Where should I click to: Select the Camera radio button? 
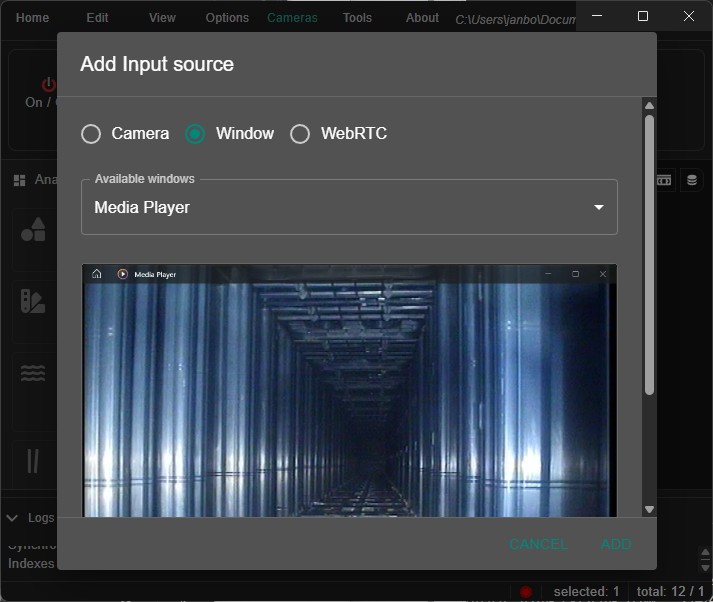[x=91, y=134]
